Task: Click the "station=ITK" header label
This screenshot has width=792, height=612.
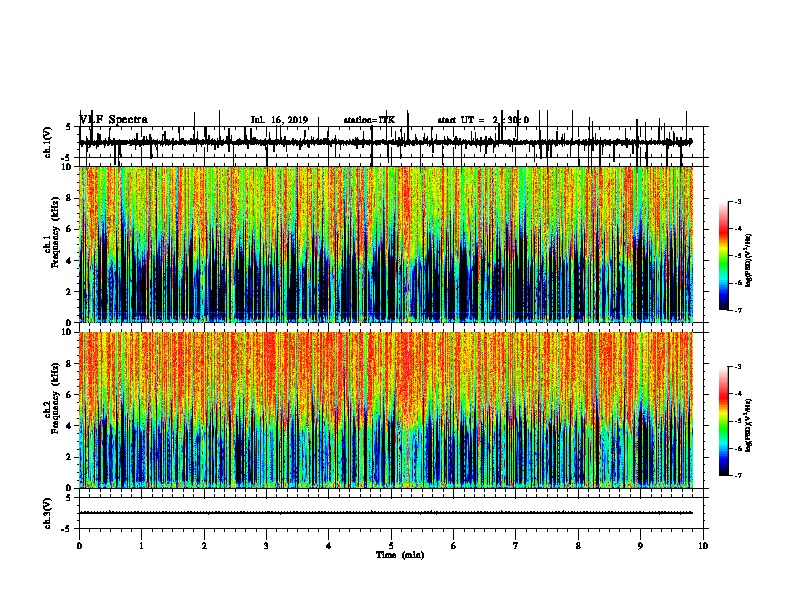Action: coord(369,120)
